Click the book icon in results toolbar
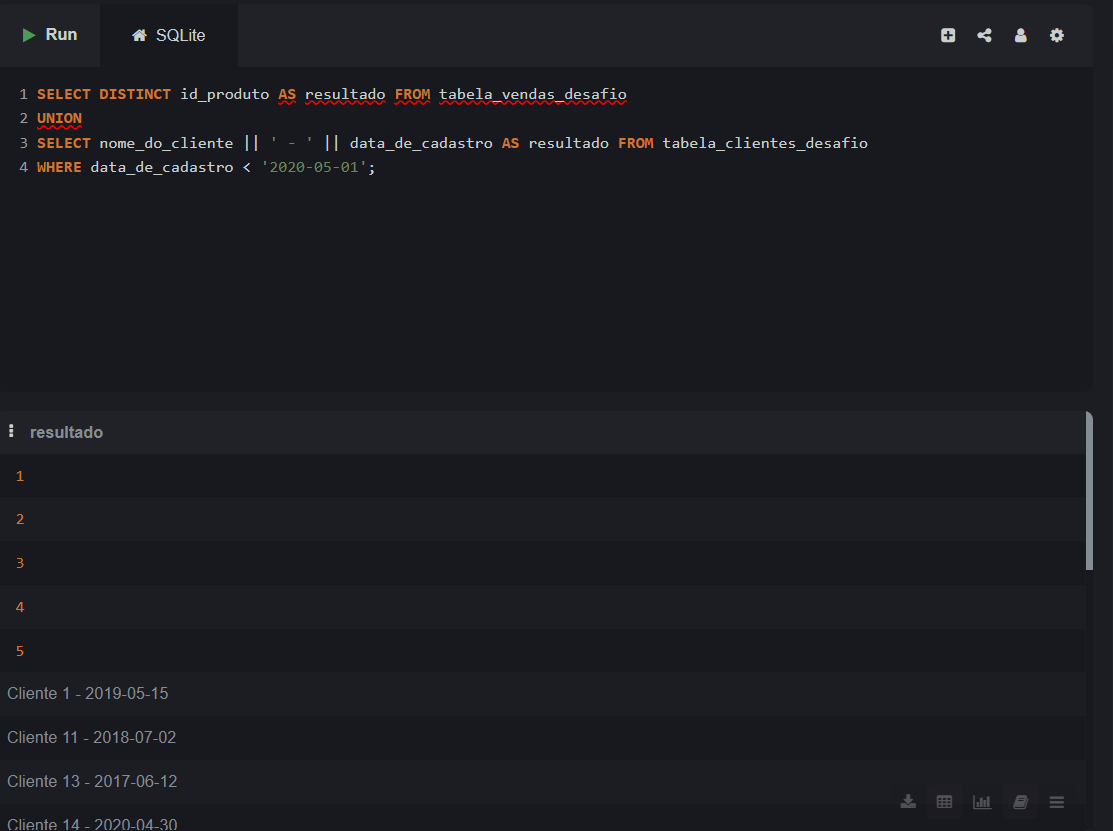 (x=1020, y=801)
